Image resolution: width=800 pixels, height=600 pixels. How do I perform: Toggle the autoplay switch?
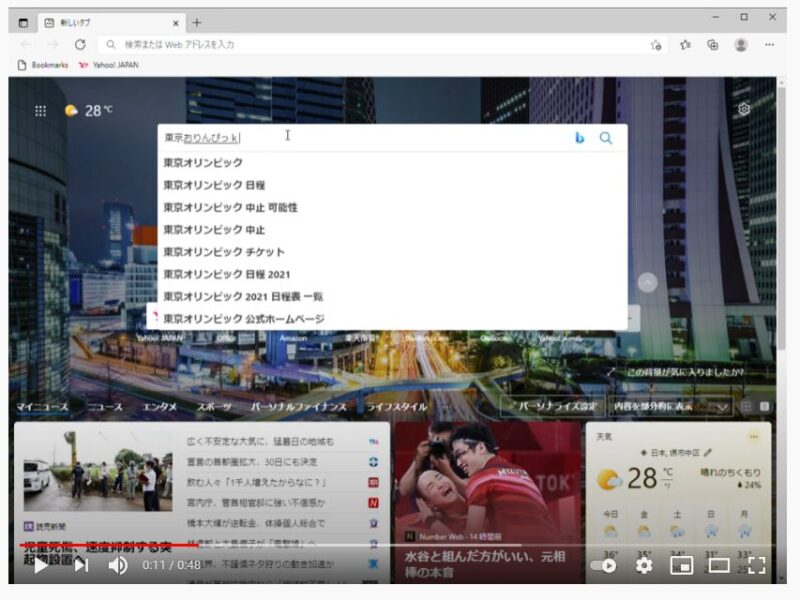604,565
